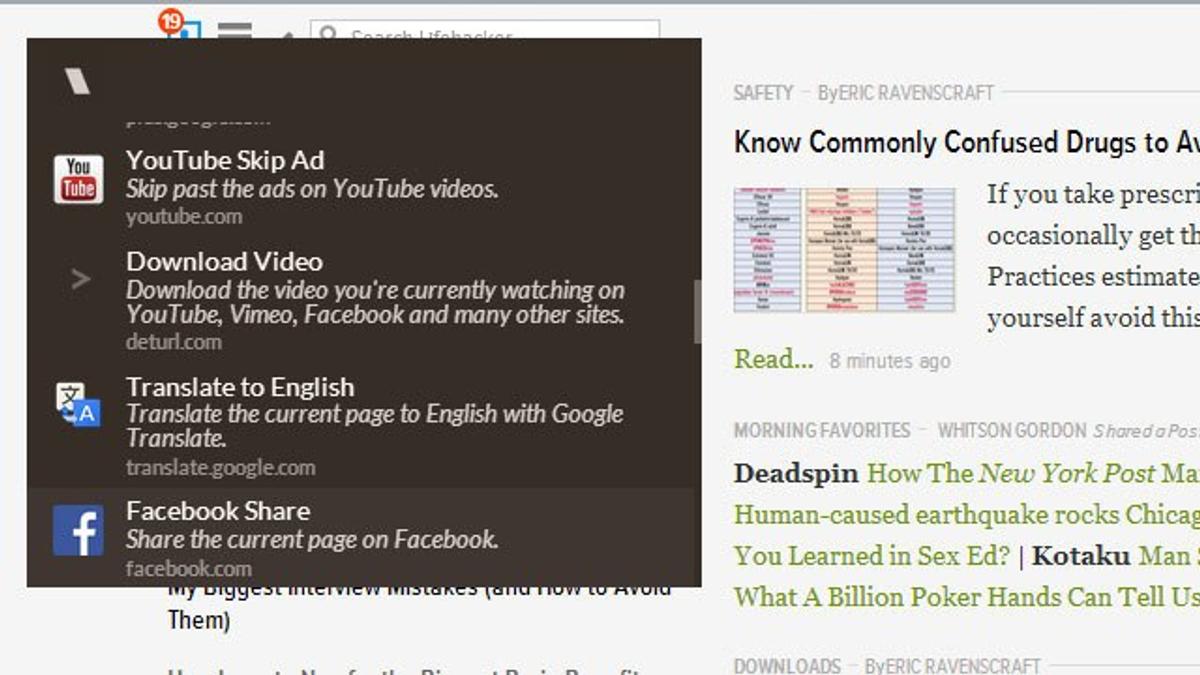The height and width of the screenshot is (675, 1200).
Task: Open the Know Commonly Confused Drugs headline
Action: [x=967, y=142]
